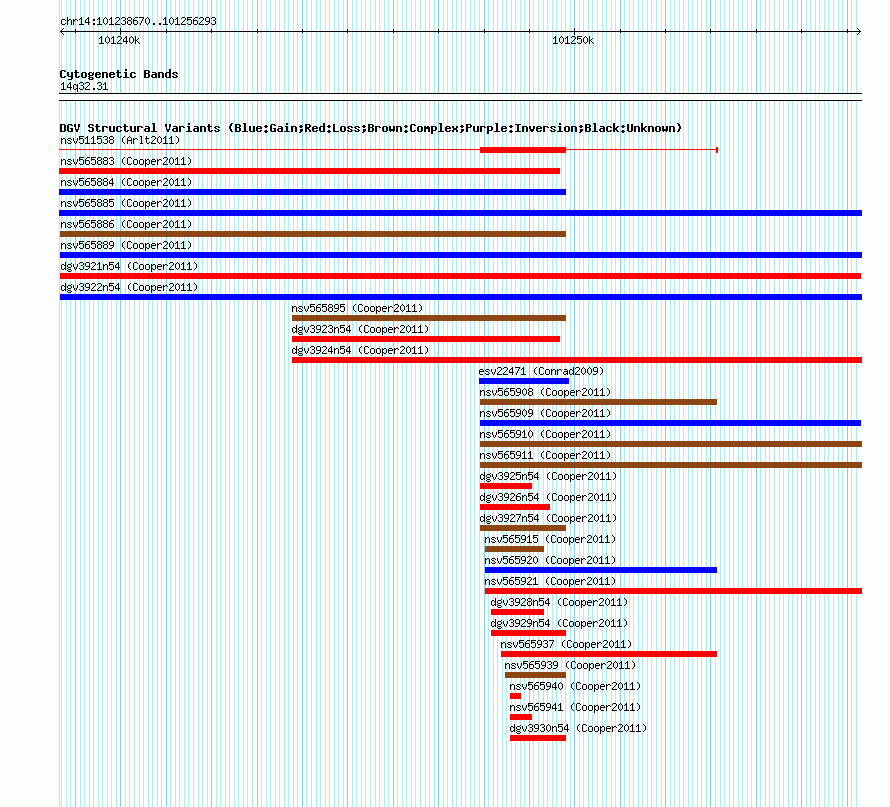Click the blue gain bar for nsv565885
The width and height of the screenshot is (890, 807).
pos(460,213)
